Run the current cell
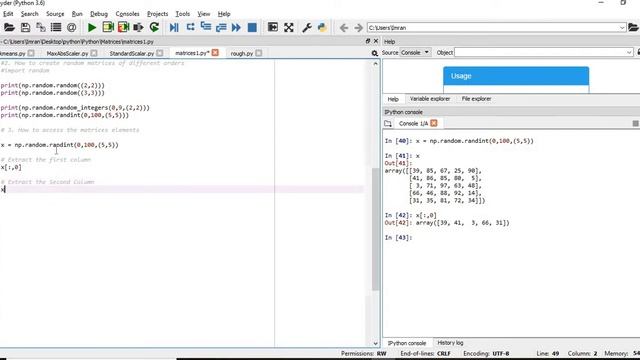 point(108,27)
